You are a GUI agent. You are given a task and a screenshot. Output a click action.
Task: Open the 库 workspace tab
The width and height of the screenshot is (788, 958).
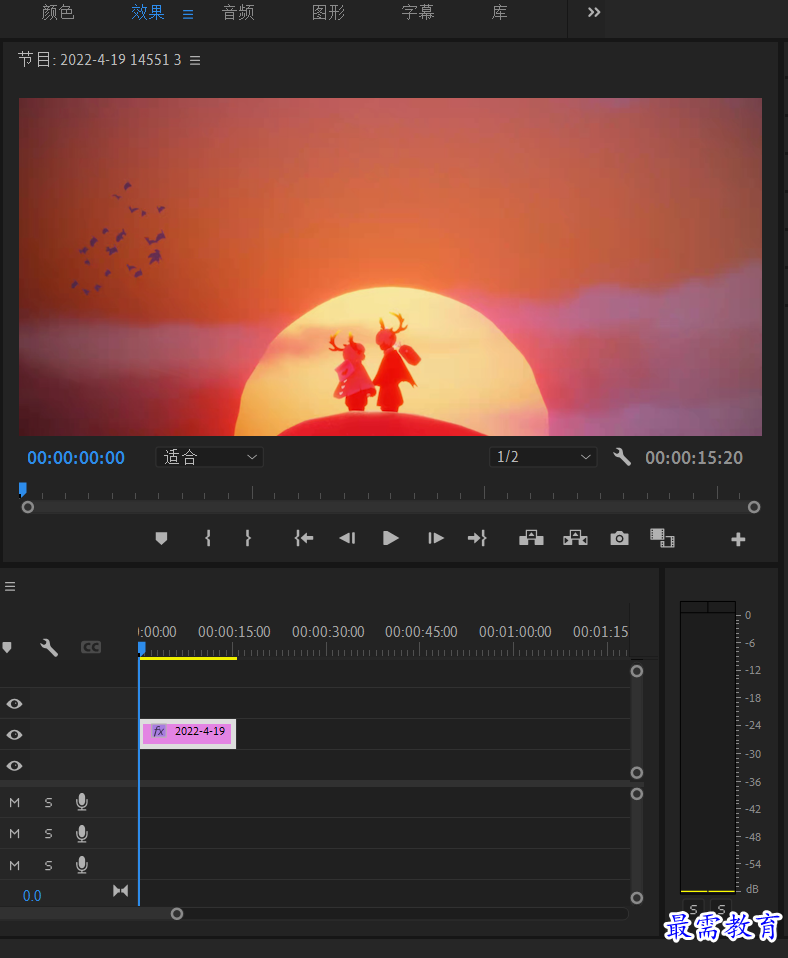500,12
